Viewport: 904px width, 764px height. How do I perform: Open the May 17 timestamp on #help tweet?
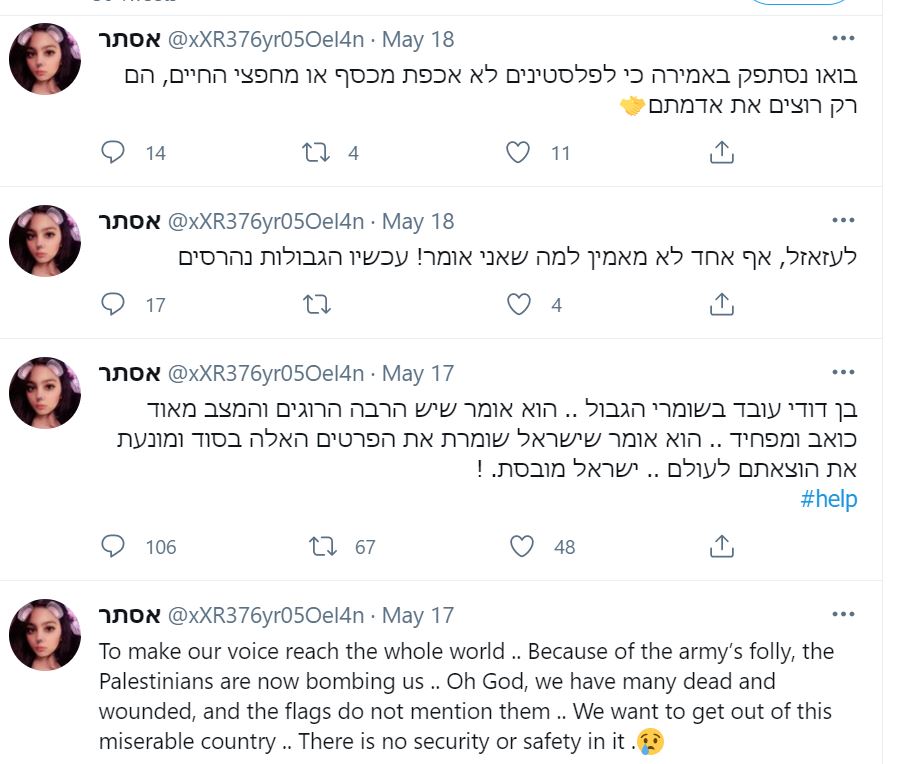418,374
